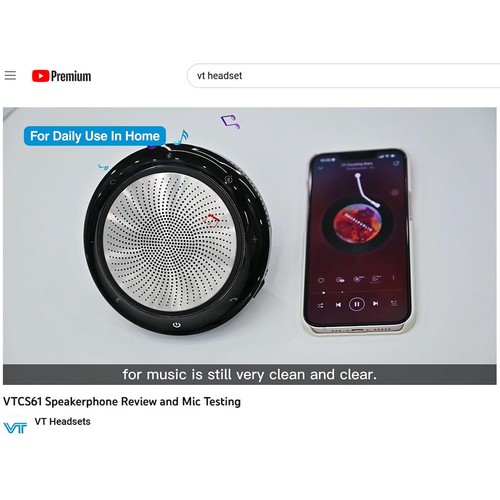This screenshot has width=500, height=500.
Task: Go to YouTube Premium home logo
Action: click(x=61, y=76)
